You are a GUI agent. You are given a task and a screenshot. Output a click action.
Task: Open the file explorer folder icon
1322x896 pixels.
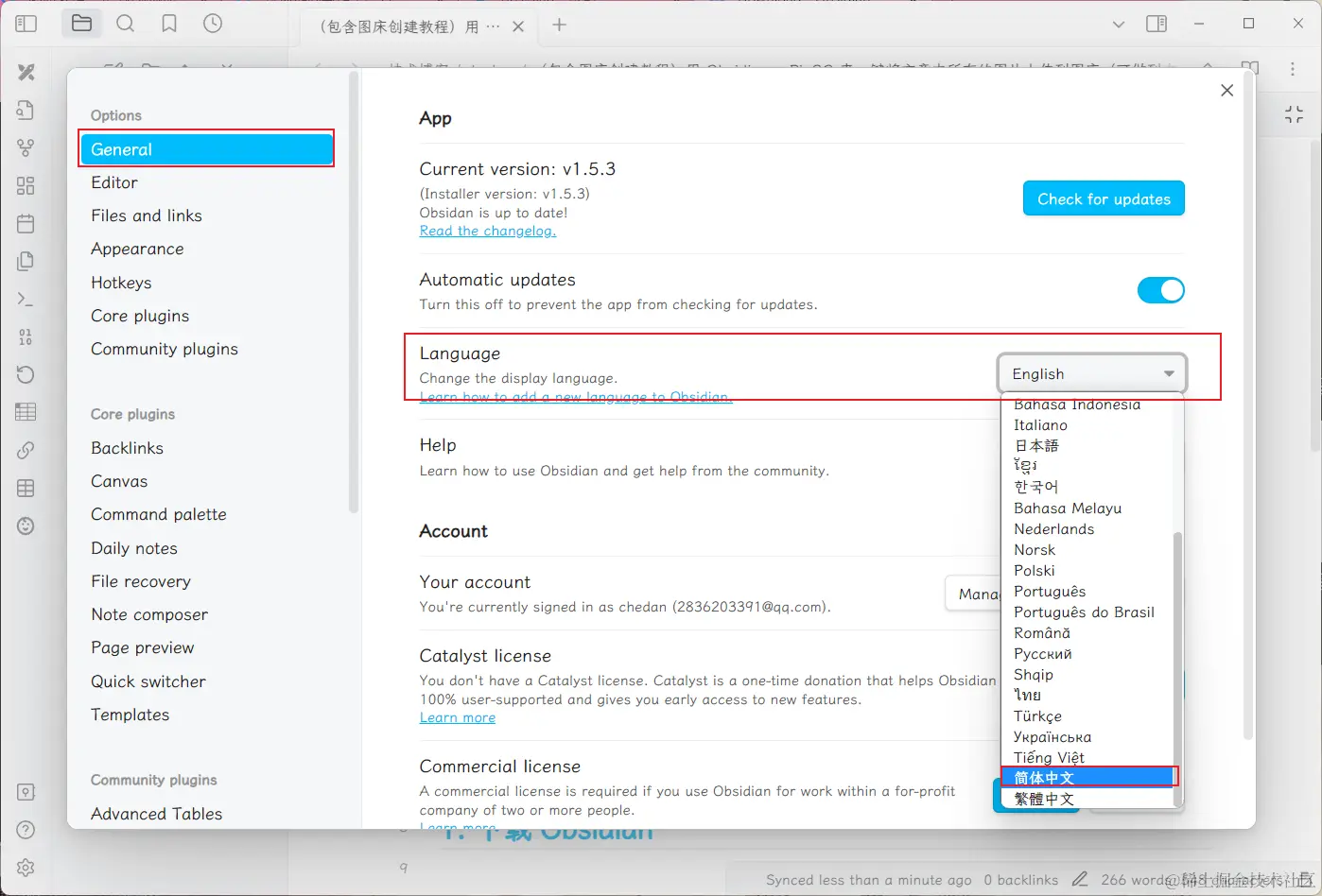[x=81, y=24]
